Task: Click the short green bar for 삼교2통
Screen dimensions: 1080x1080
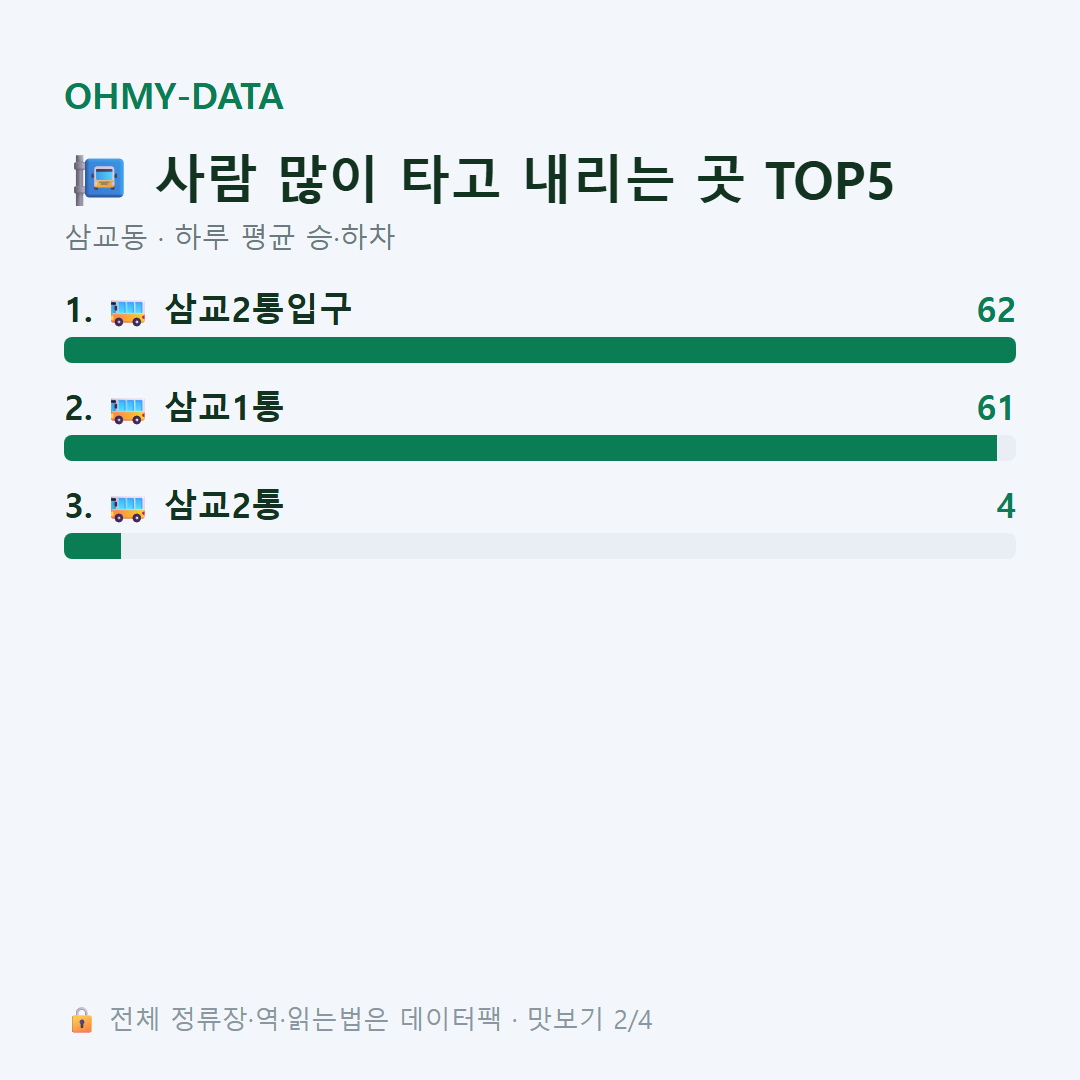Action: [x=92, y=546]
